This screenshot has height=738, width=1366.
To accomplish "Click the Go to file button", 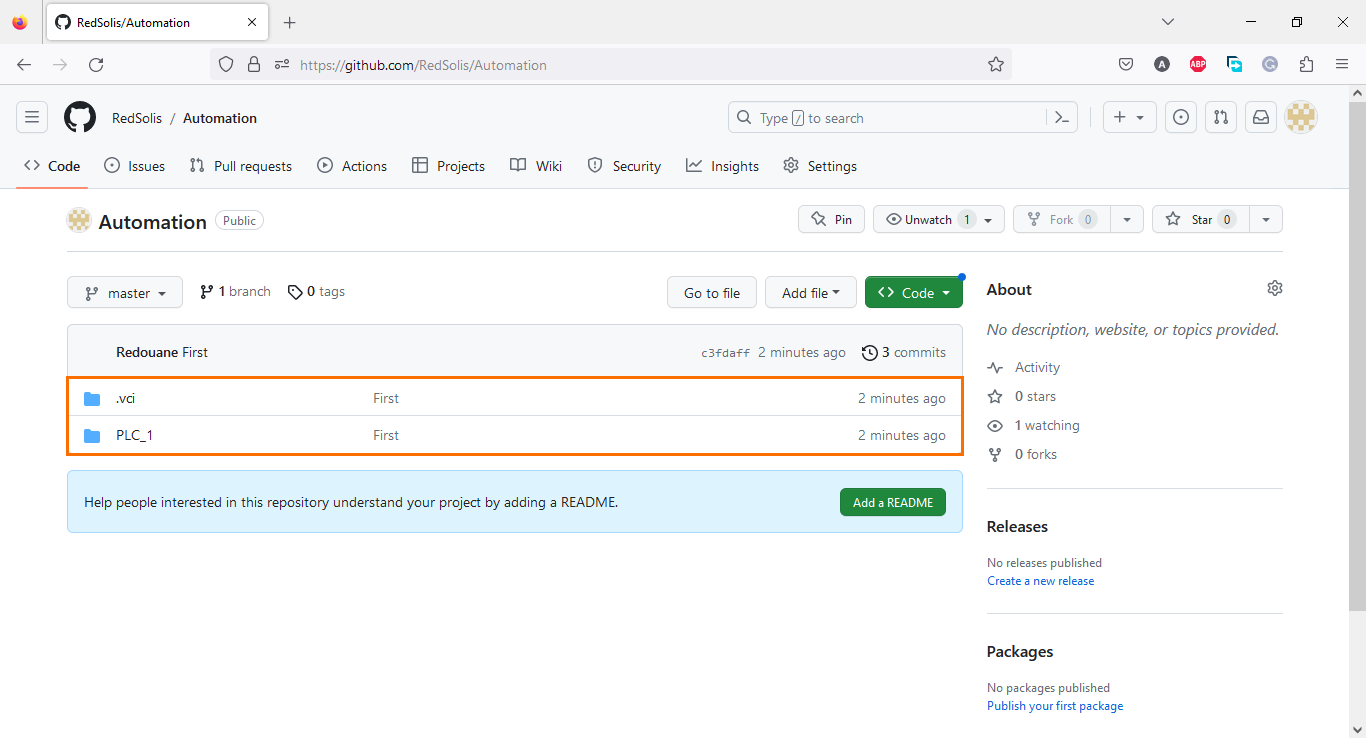I will [712, 292].
